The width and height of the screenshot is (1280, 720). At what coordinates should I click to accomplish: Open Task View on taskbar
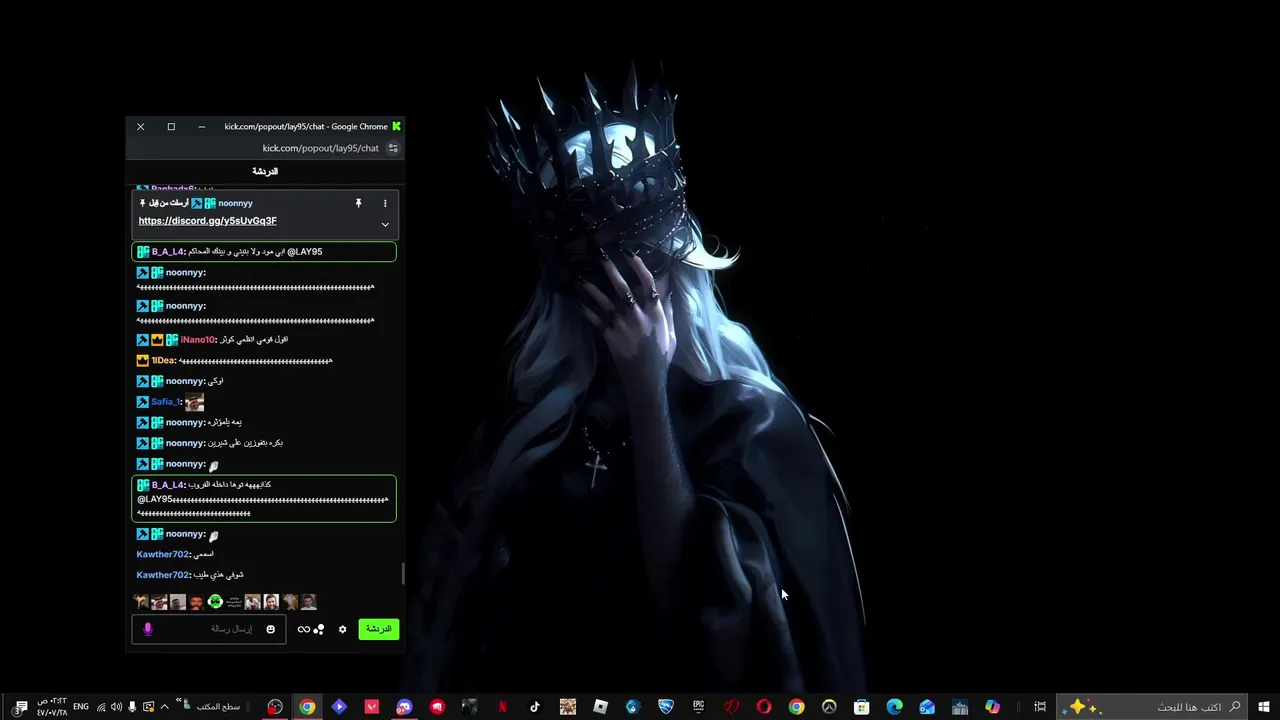pyautogui.click(x=1040, y=707)
